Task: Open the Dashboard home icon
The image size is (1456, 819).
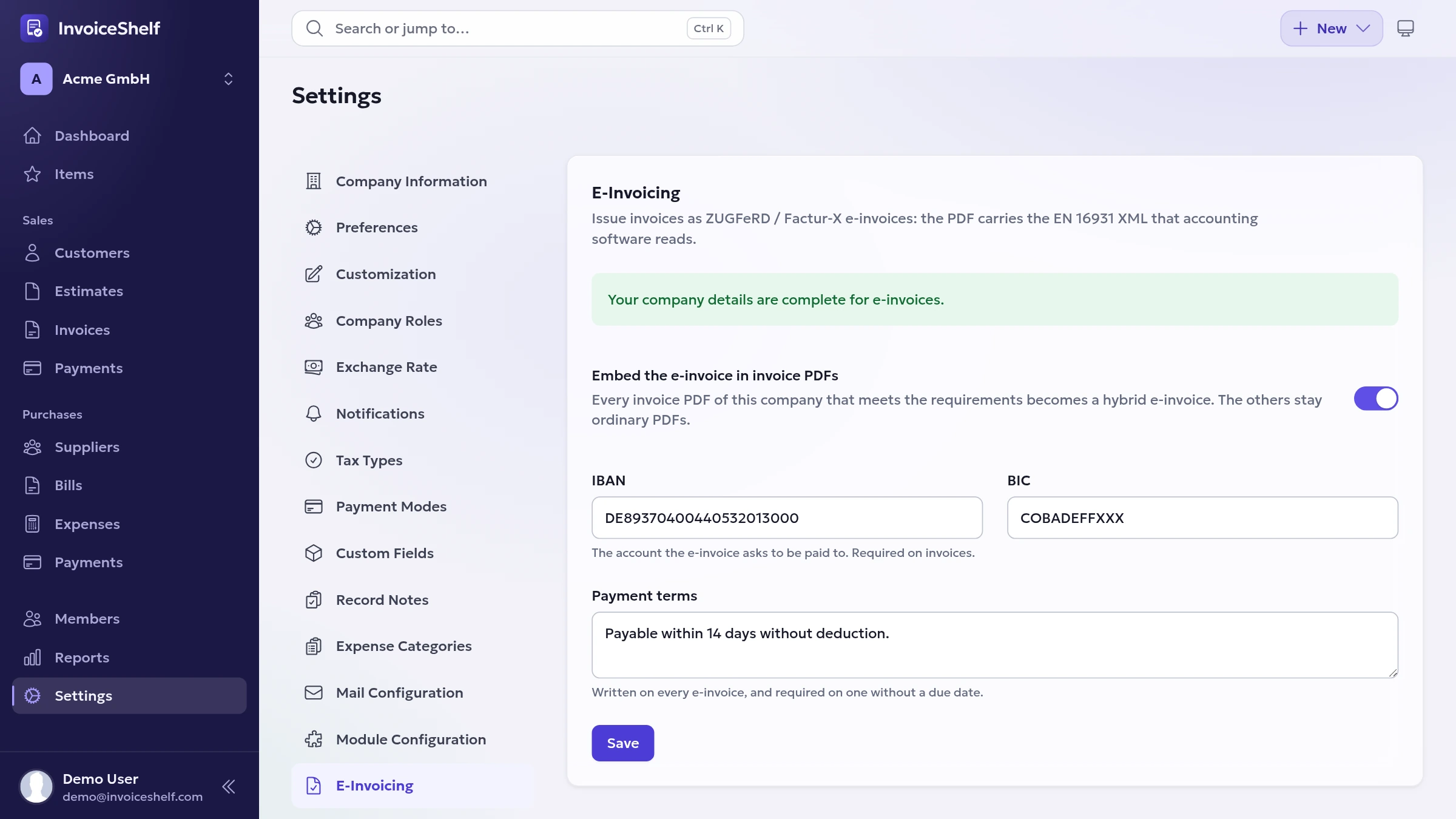Action: [x=32, y=136]
